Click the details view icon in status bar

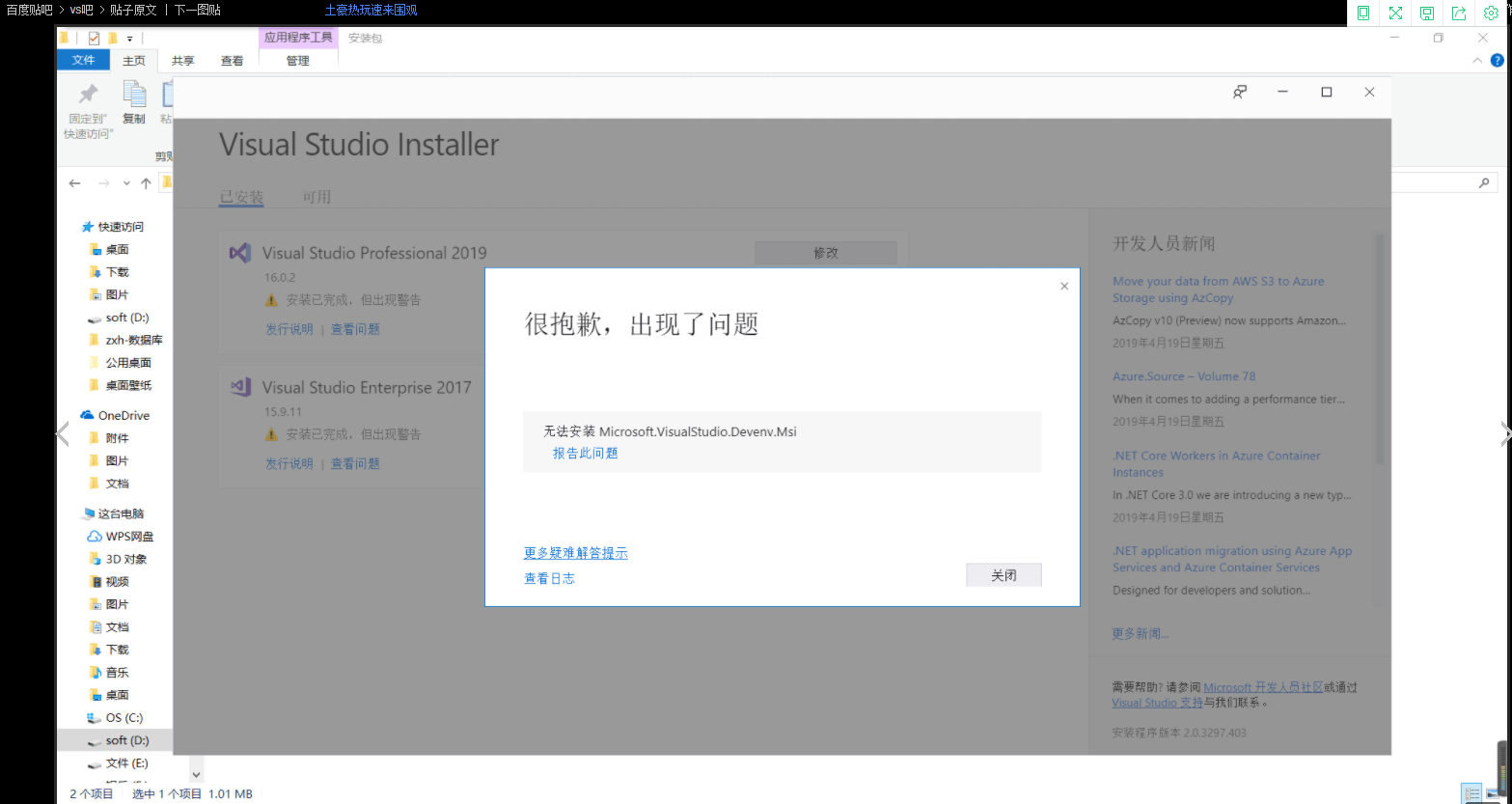tap(1471, 793)
